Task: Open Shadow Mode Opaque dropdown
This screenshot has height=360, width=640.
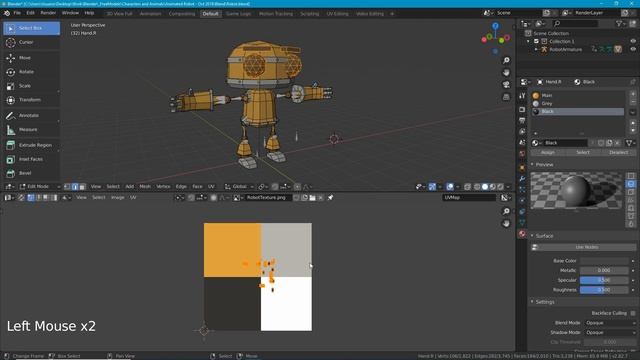Action: tap(610, 333)
